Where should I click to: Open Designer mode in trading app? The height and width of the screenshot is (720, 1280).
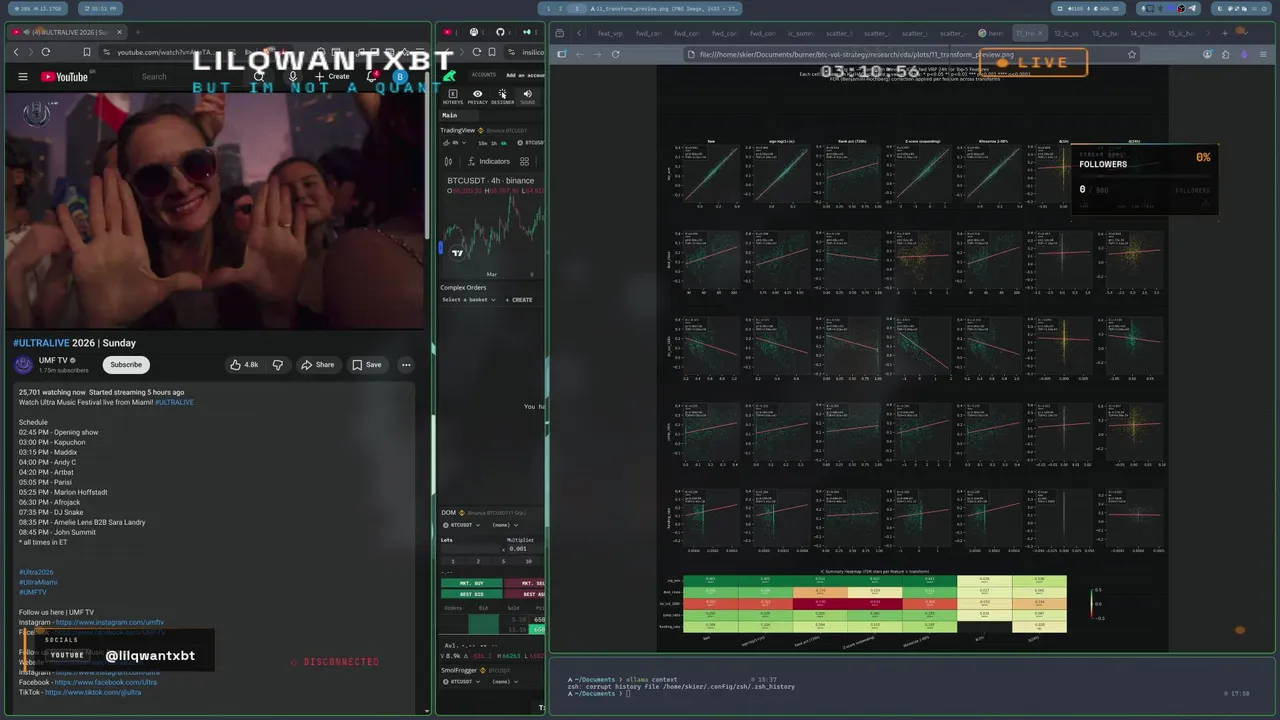[502, 96]
